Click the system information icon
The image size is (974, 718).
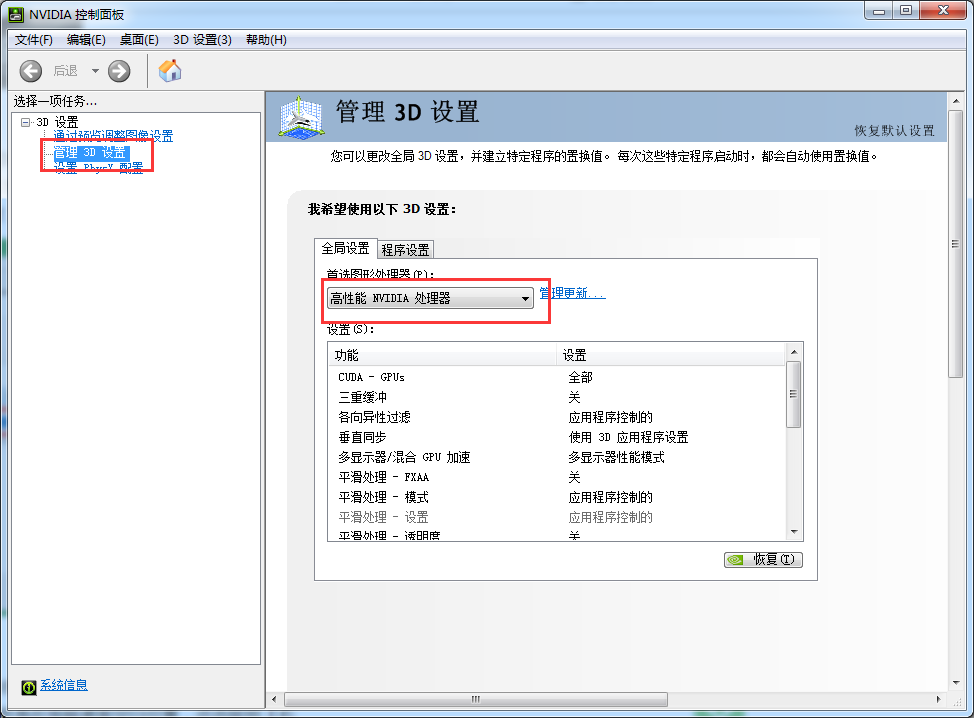[29, 687]
